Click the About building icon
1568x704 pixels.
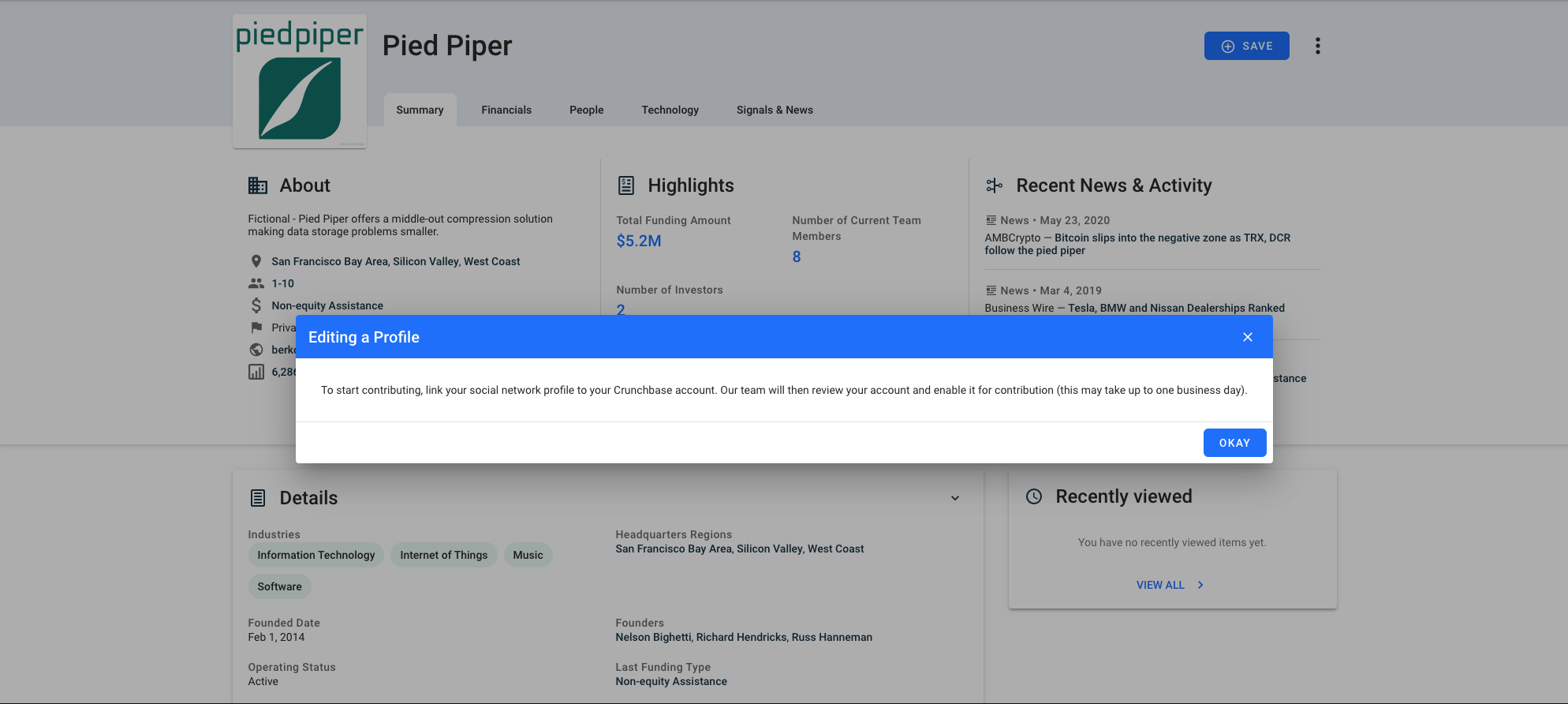[x=258, y=185]
